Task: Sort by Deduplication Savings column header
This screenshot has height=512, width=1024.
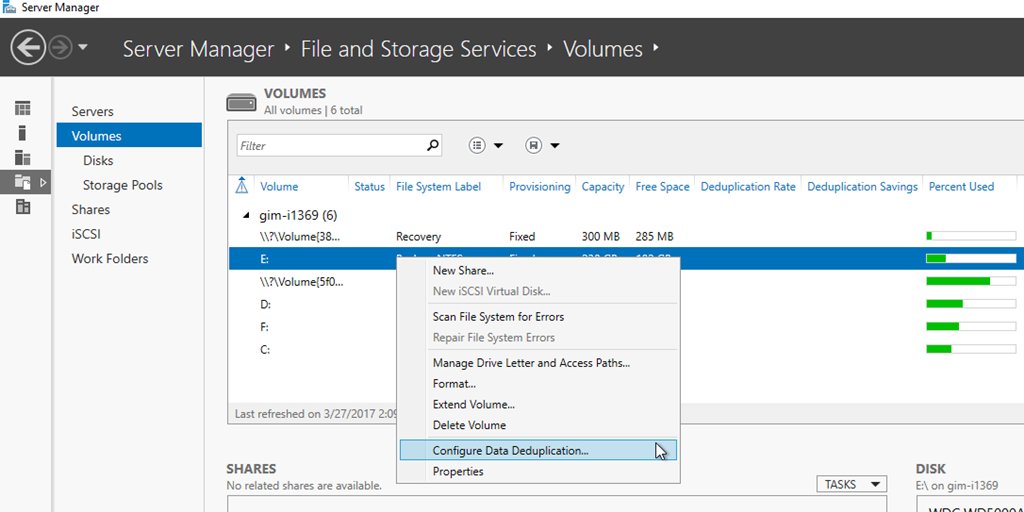Action: click(x=863, y=187)
